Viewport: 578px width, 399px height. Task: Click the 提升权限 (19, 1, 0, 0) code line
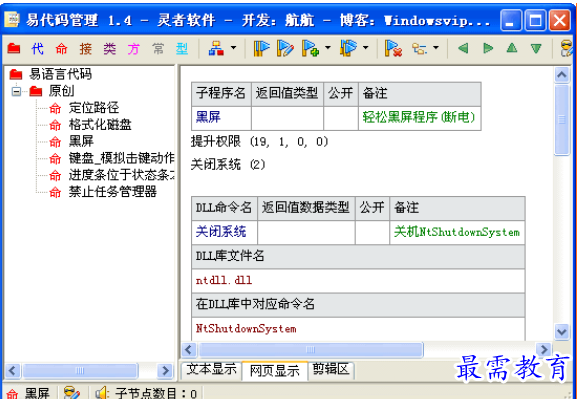tap(260, 142)
